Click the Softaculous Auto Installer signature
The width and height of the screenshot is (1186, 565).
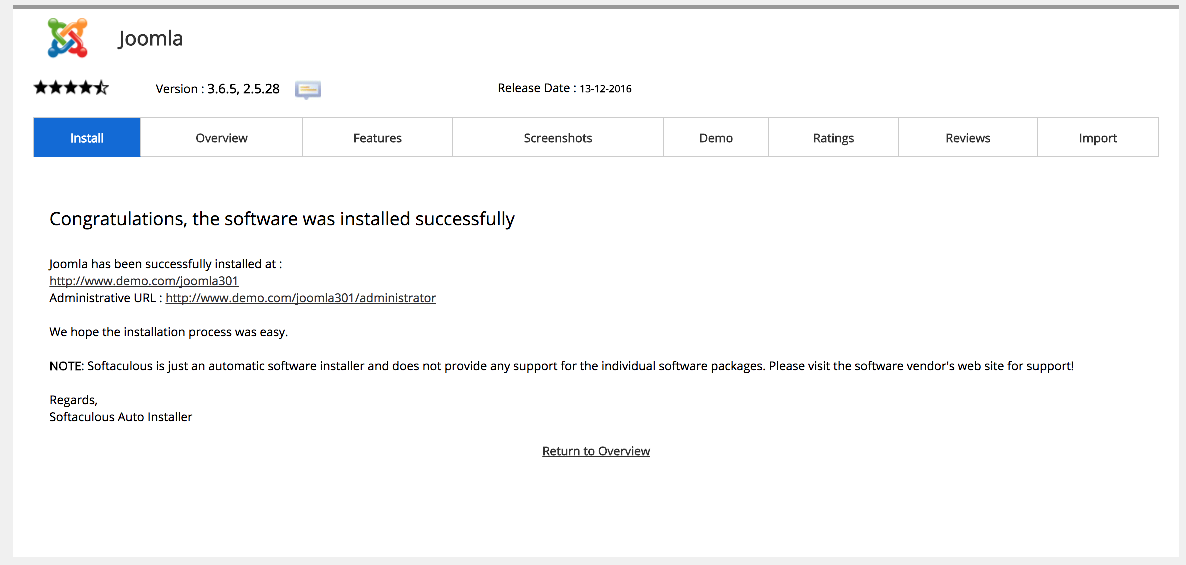(x=120, y=417)
